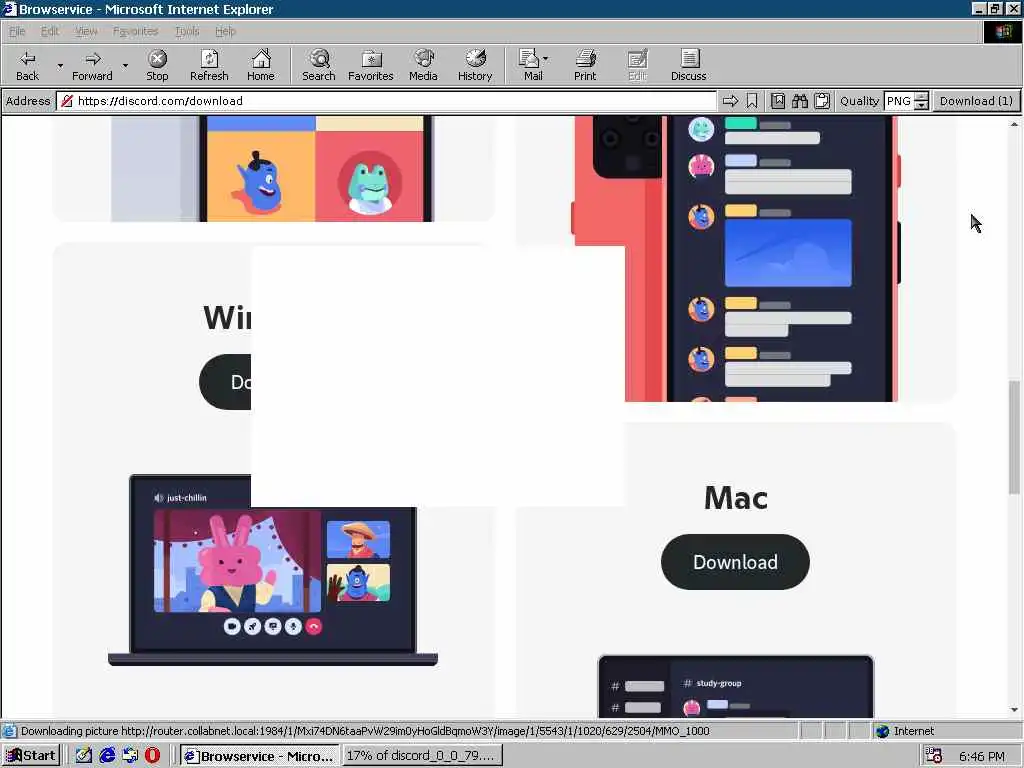Click the Go arrow next to the address bar
The width and height of the screenshot is (1024, 768).
point(730,101)
